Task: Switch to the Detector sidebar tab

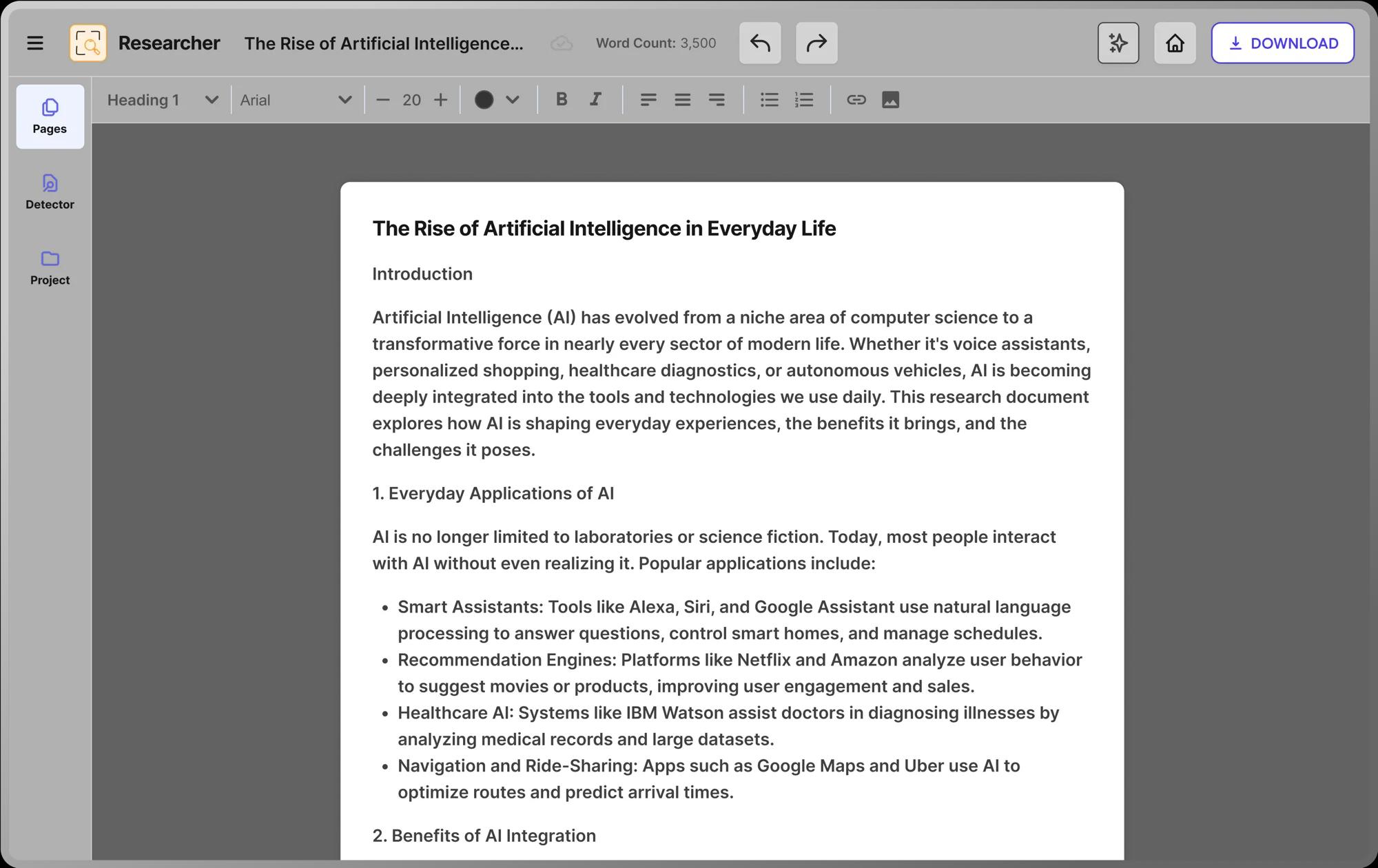Action: tap(50, 192)
